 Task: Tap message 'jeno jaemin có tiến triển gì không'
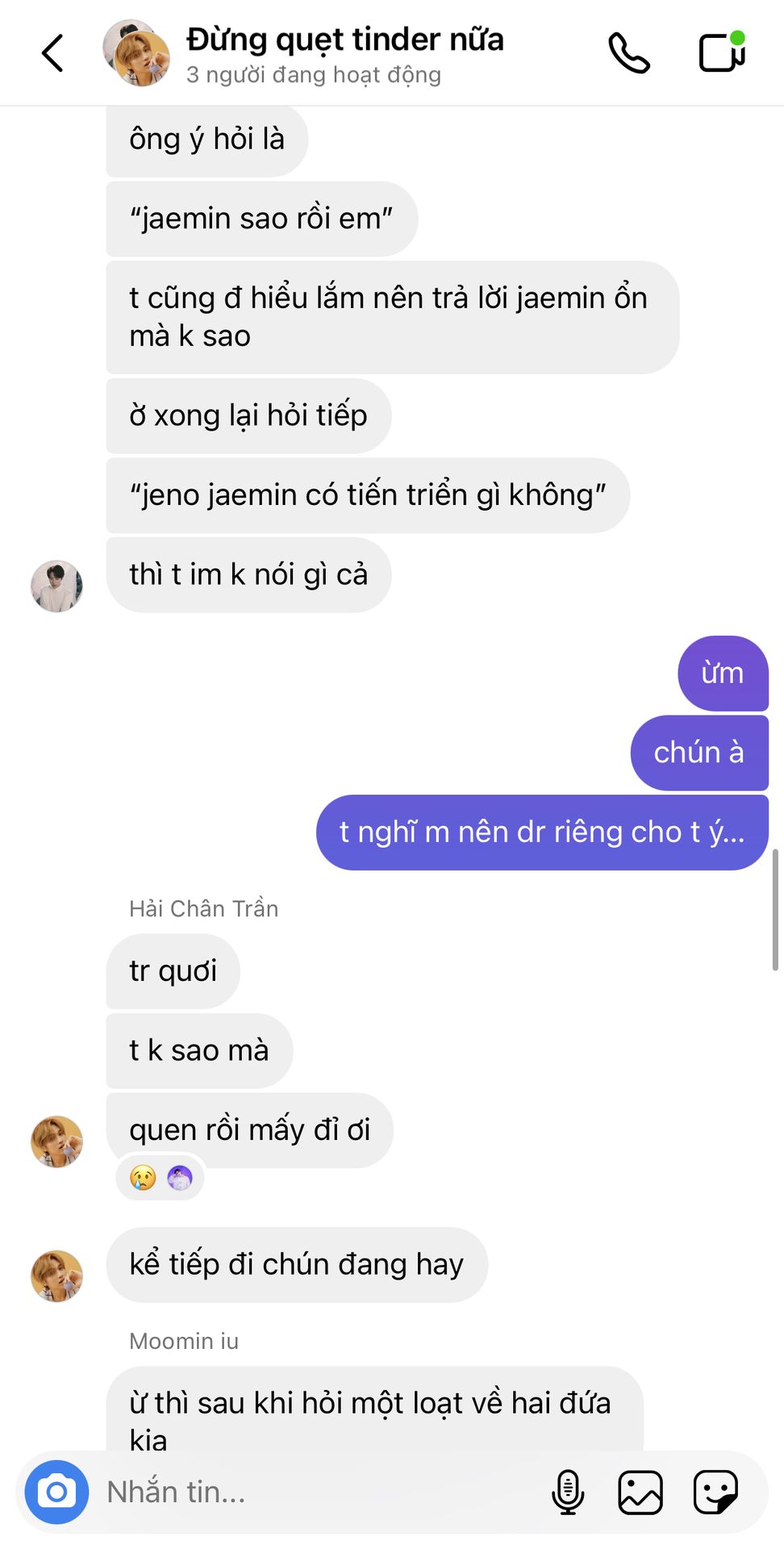coord(368,495)
